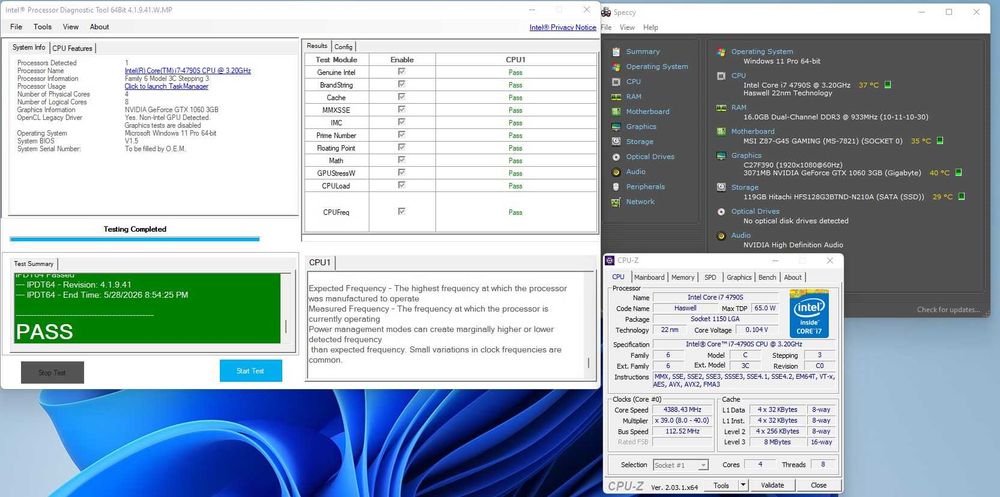
Task: Click the Start Test button
Action: (251, 371)
